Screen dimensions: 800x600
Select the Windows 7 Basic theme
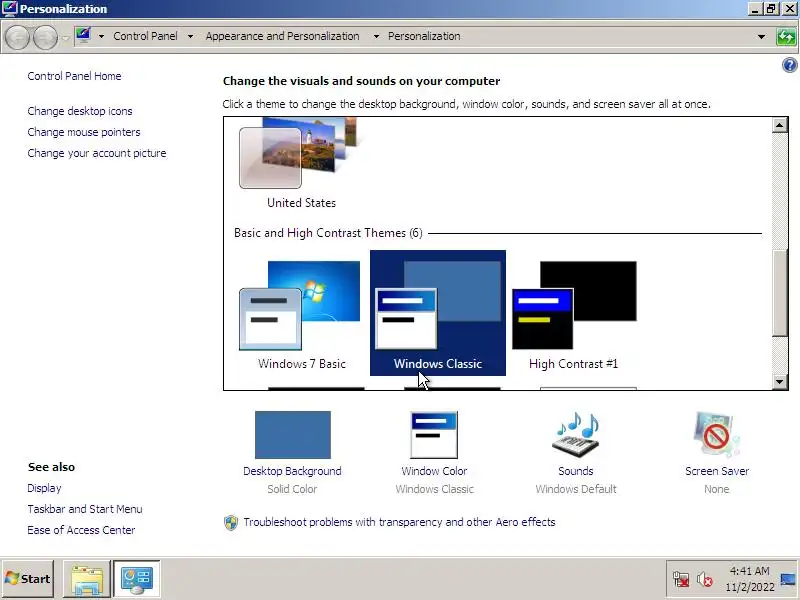tap(301, 313)
